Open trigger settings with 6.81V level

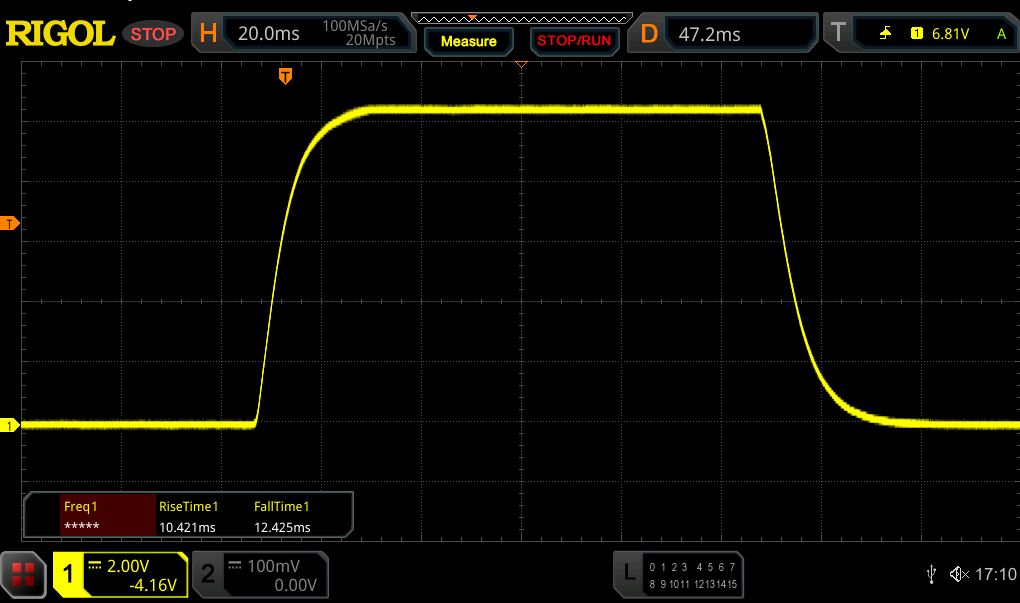920,33
